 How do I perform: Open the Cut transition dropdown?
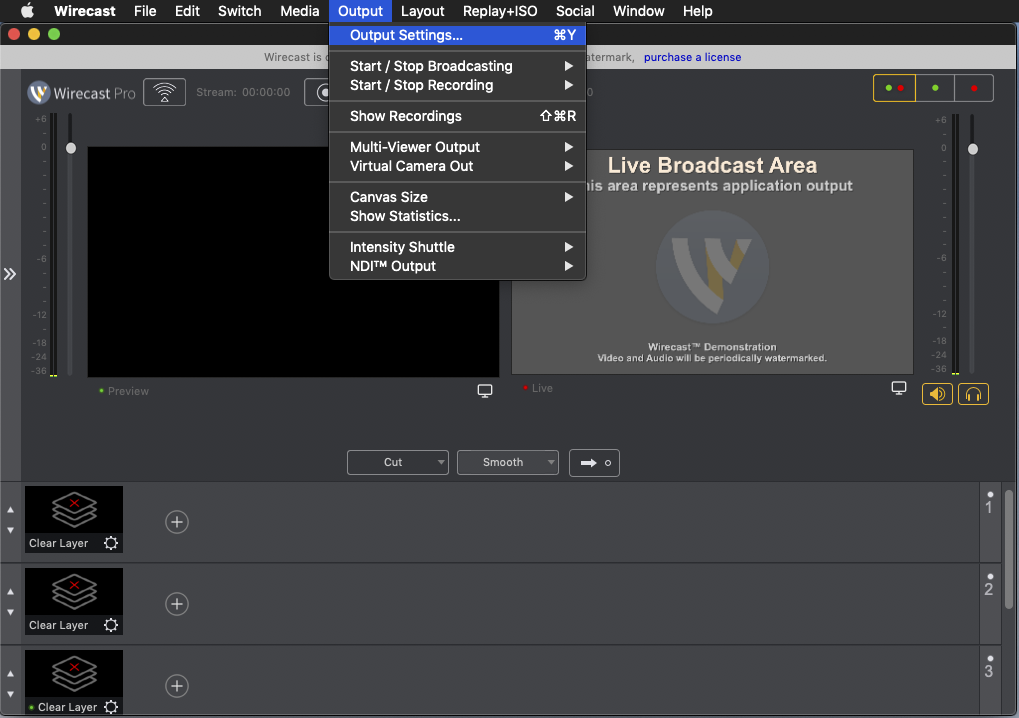point(398,463)
